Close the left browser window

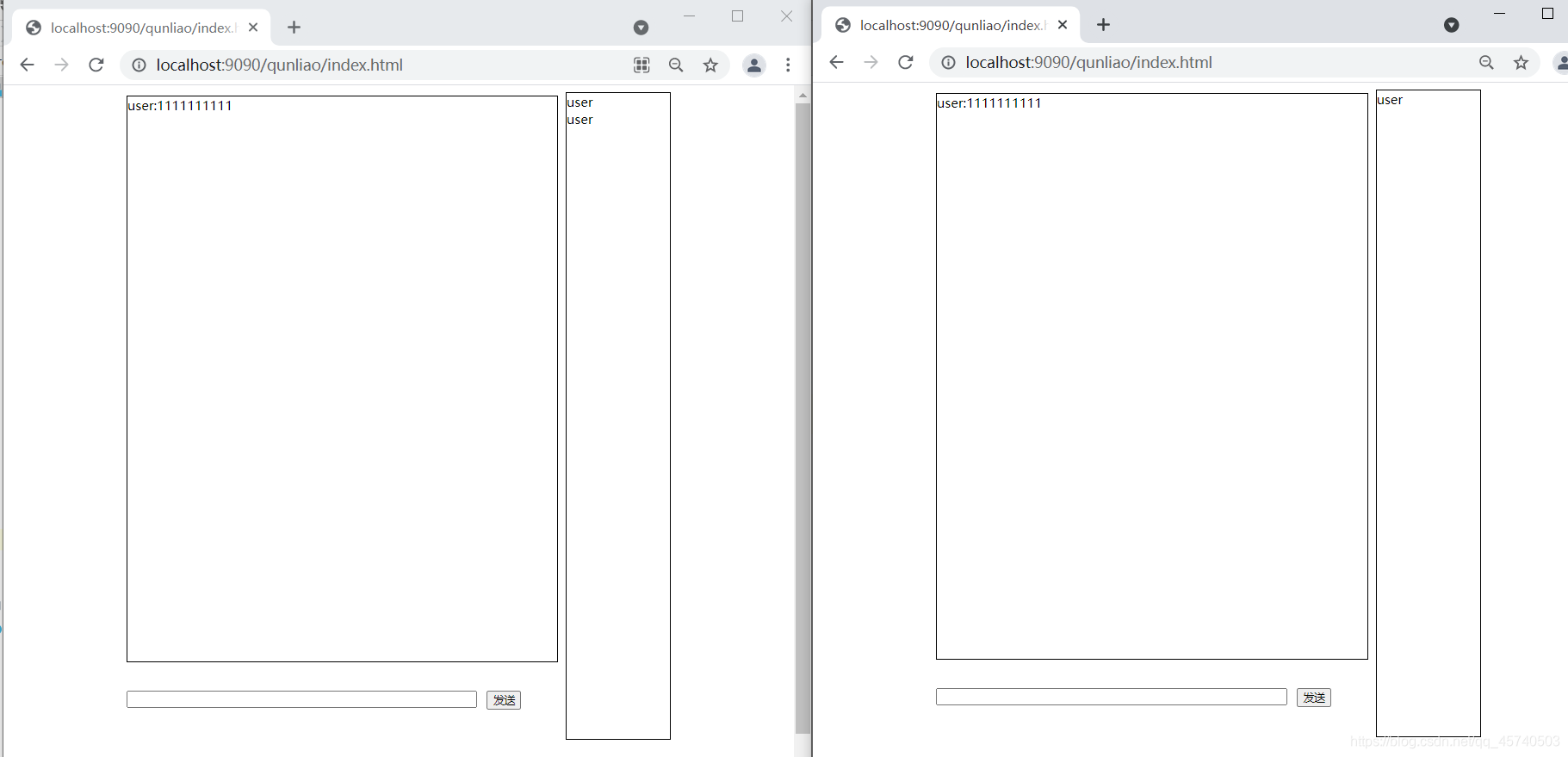[x=787, y=16]
